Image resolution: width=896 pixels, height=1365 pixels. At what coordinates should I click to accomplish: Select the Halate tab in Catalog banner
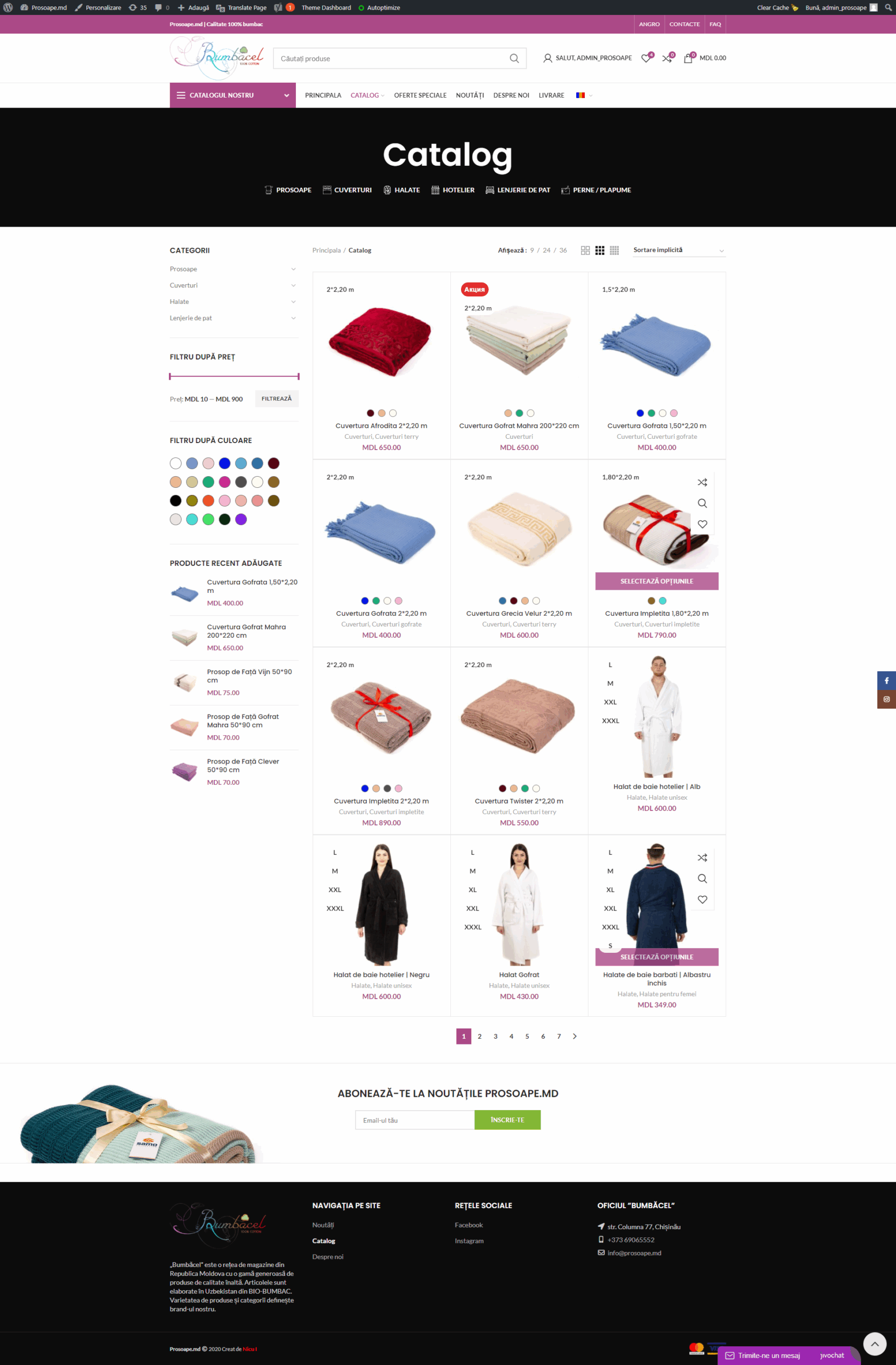tap(401, 190)
